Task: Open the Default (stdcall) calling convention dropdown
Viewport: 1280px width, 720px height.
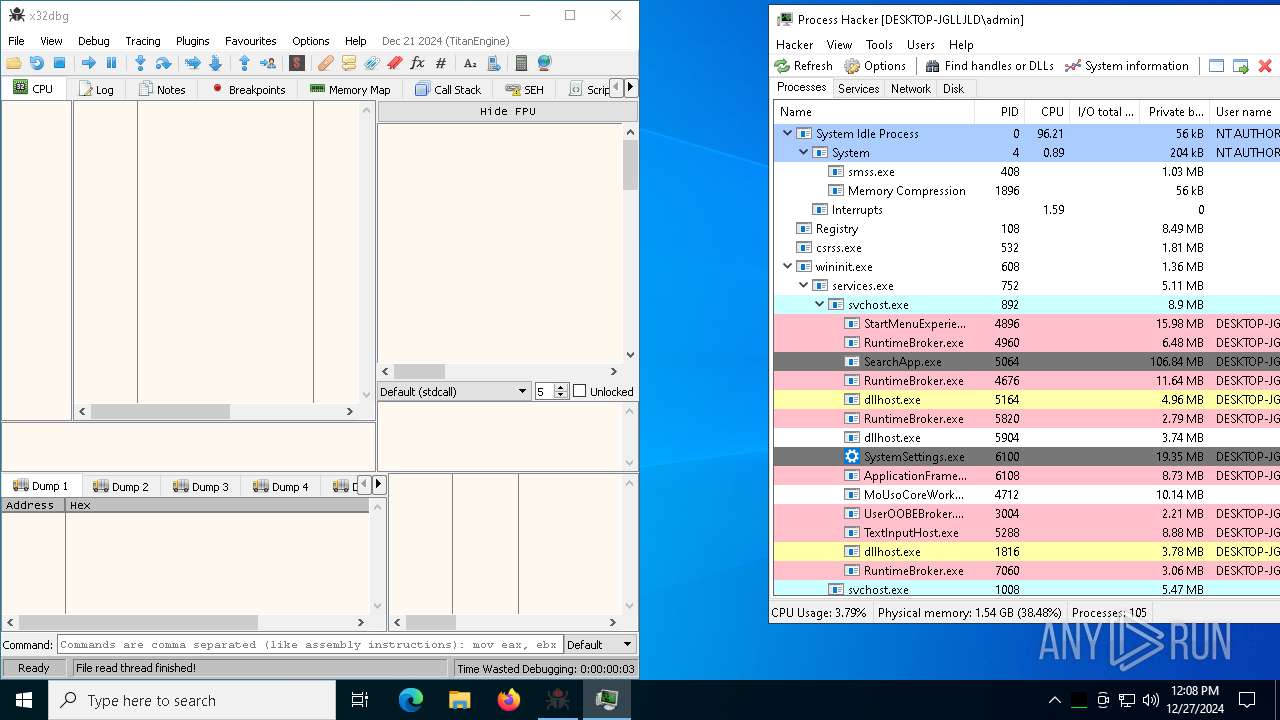Action: click(x=454, y=391)
